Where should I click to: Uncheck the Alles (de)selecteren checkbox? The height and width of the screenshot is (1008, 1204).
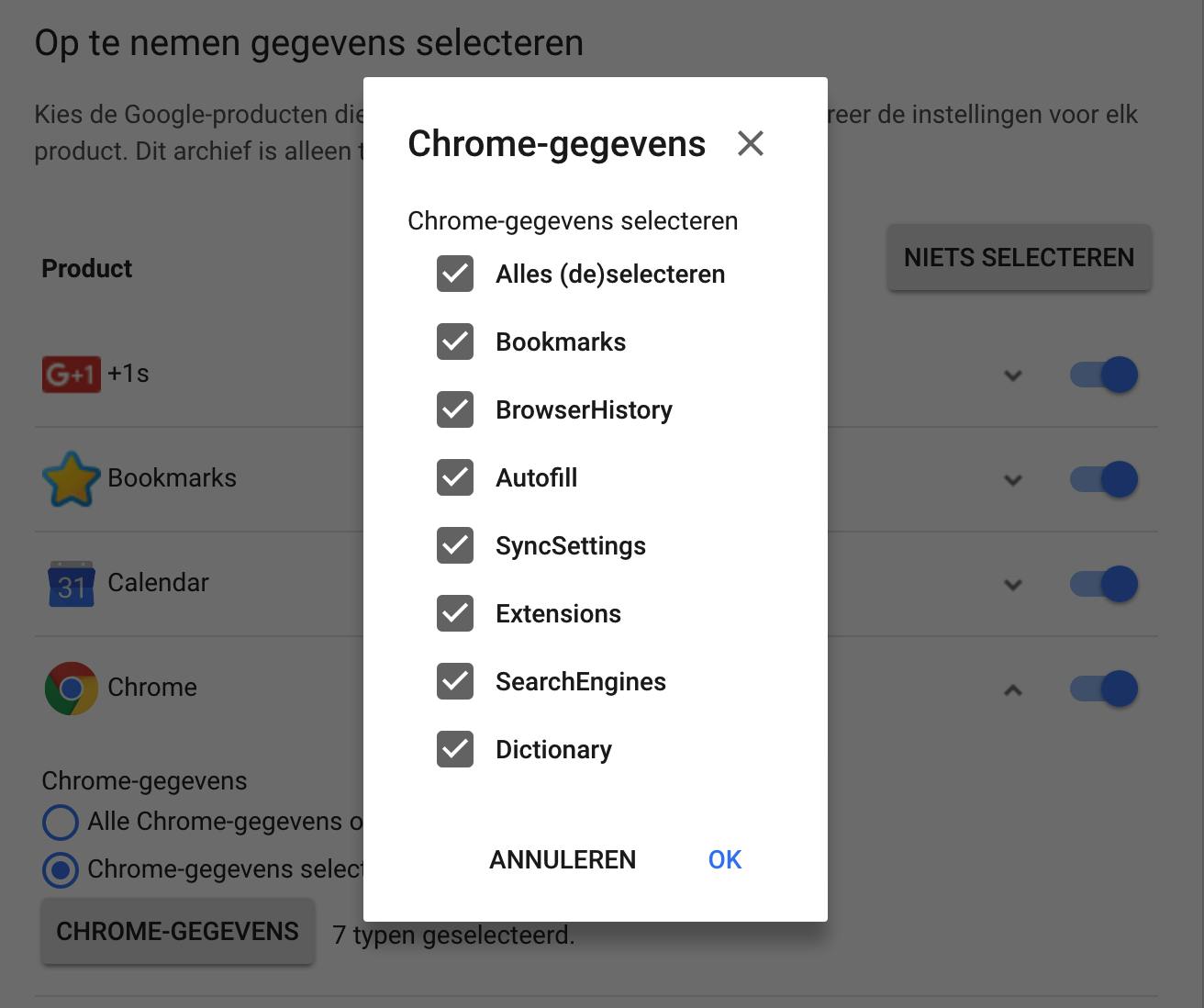[x=455, y=274]
